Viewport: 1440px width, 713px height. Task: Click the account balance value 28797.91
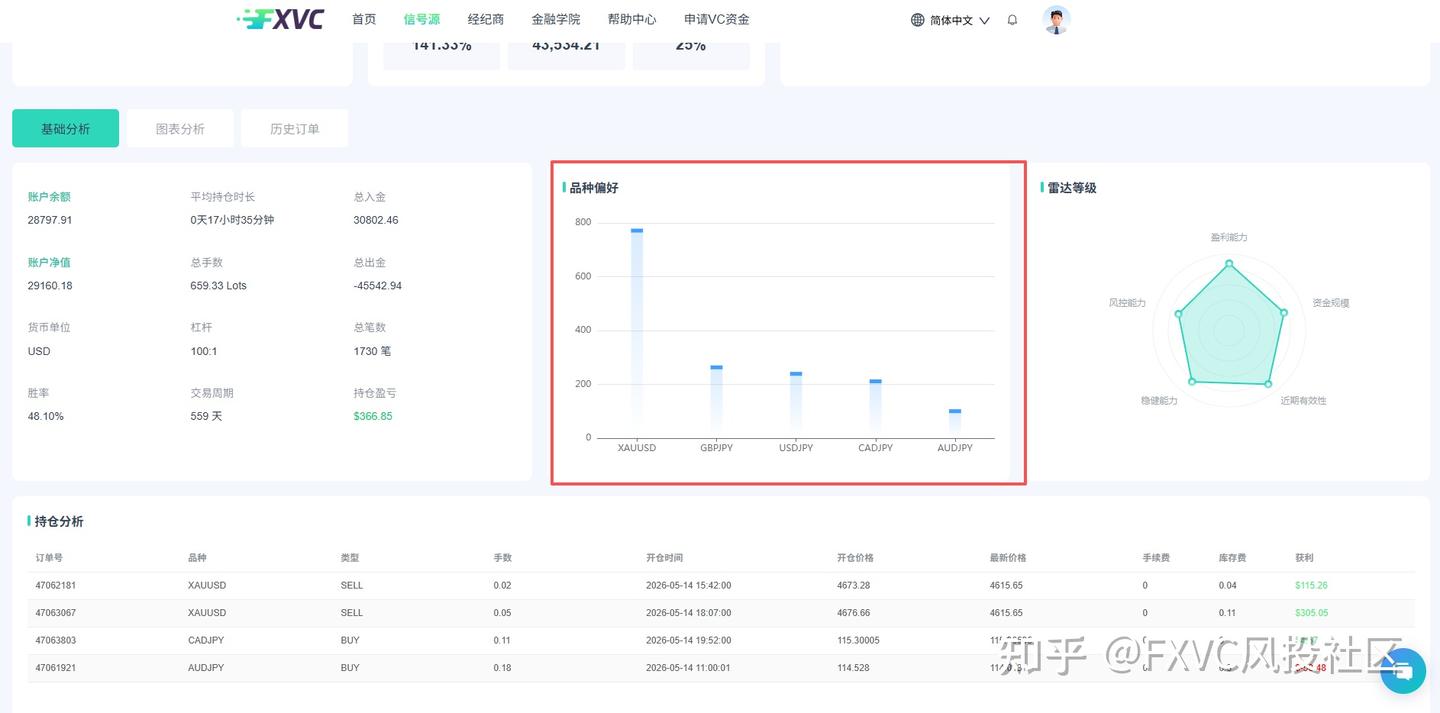50,220
